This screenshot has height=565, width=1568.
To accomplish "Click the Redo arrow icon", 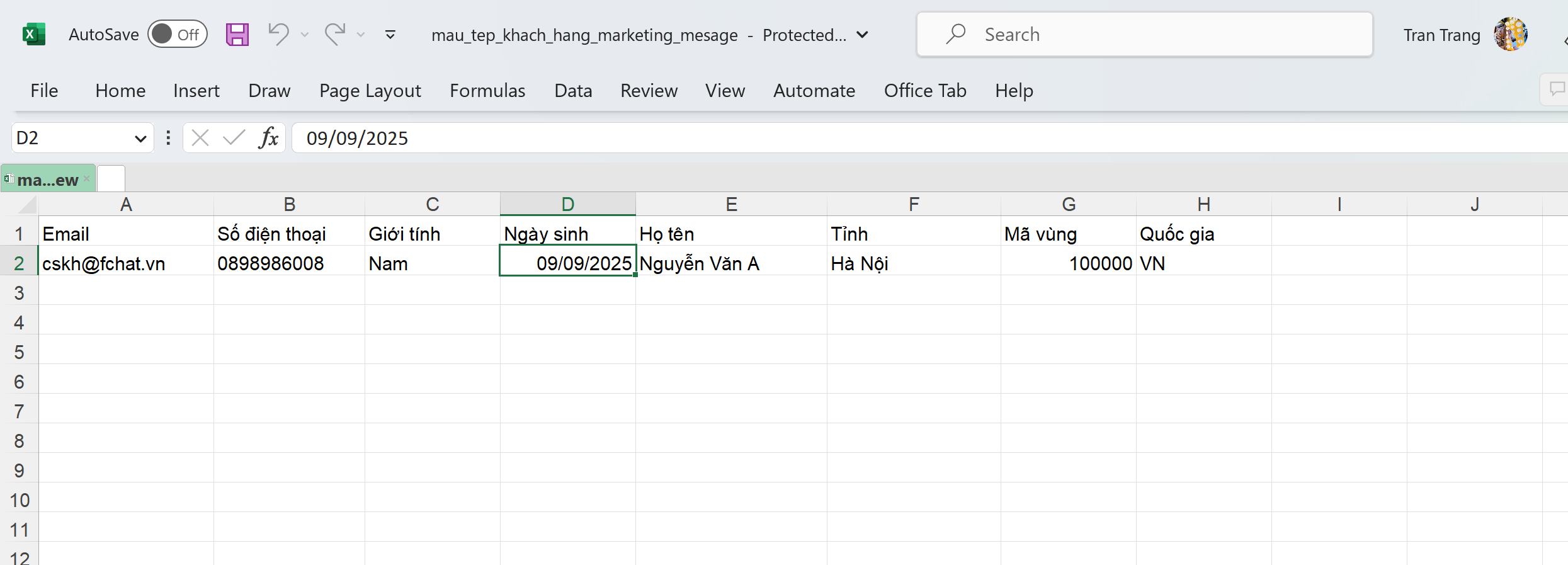I will coord(335,35).
